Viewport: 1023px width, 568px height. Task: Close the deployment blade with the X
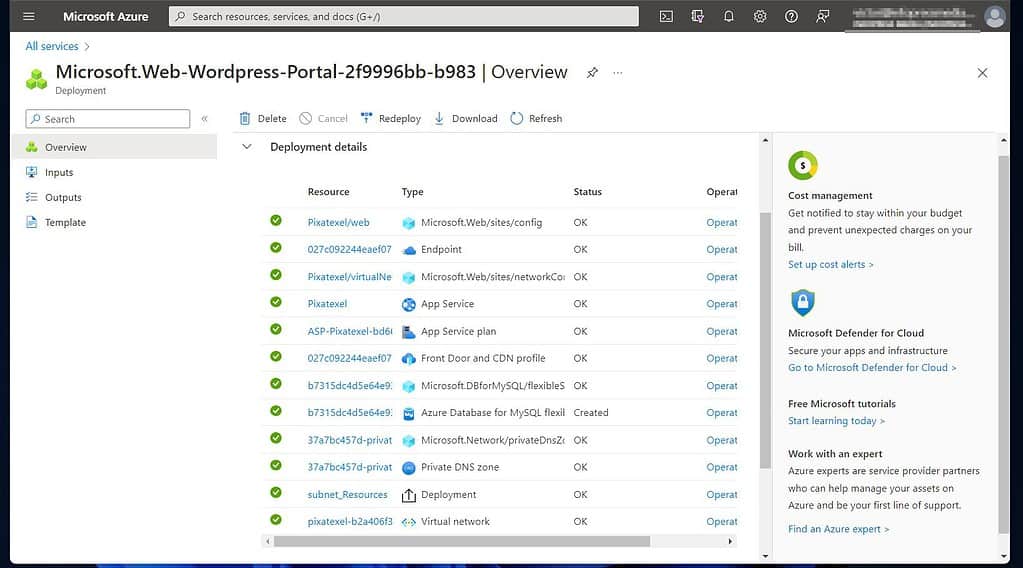point(983,73)
